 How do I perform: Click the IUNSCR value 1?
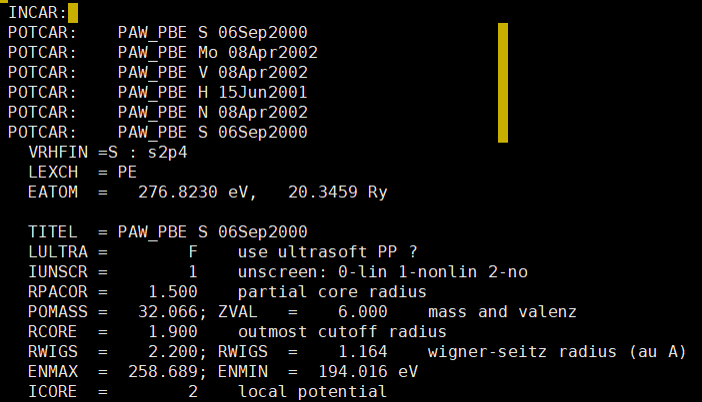click(x=193, y=272)
